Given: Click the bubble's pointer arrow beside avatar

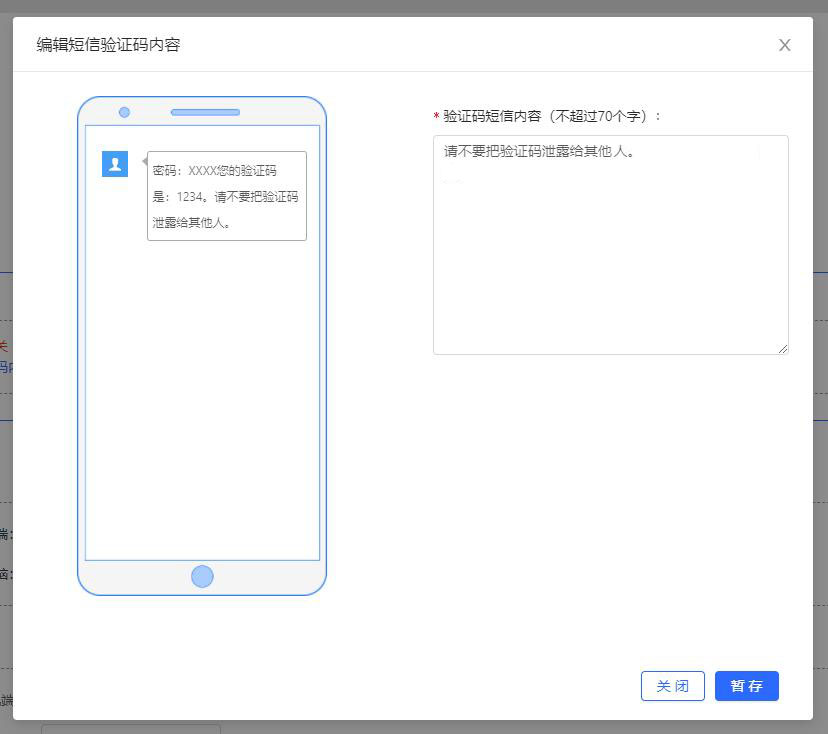Looking at the screenshot, I should [145, 161].
